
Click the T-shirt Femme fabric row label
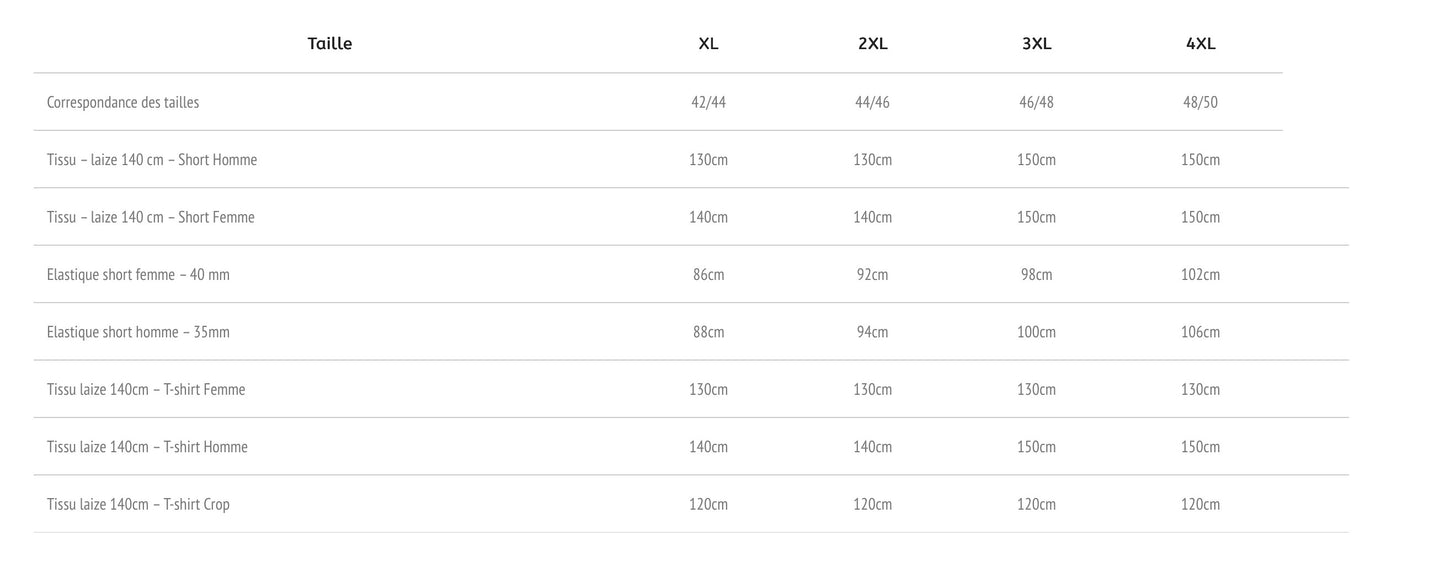click(x=146, y=390)
